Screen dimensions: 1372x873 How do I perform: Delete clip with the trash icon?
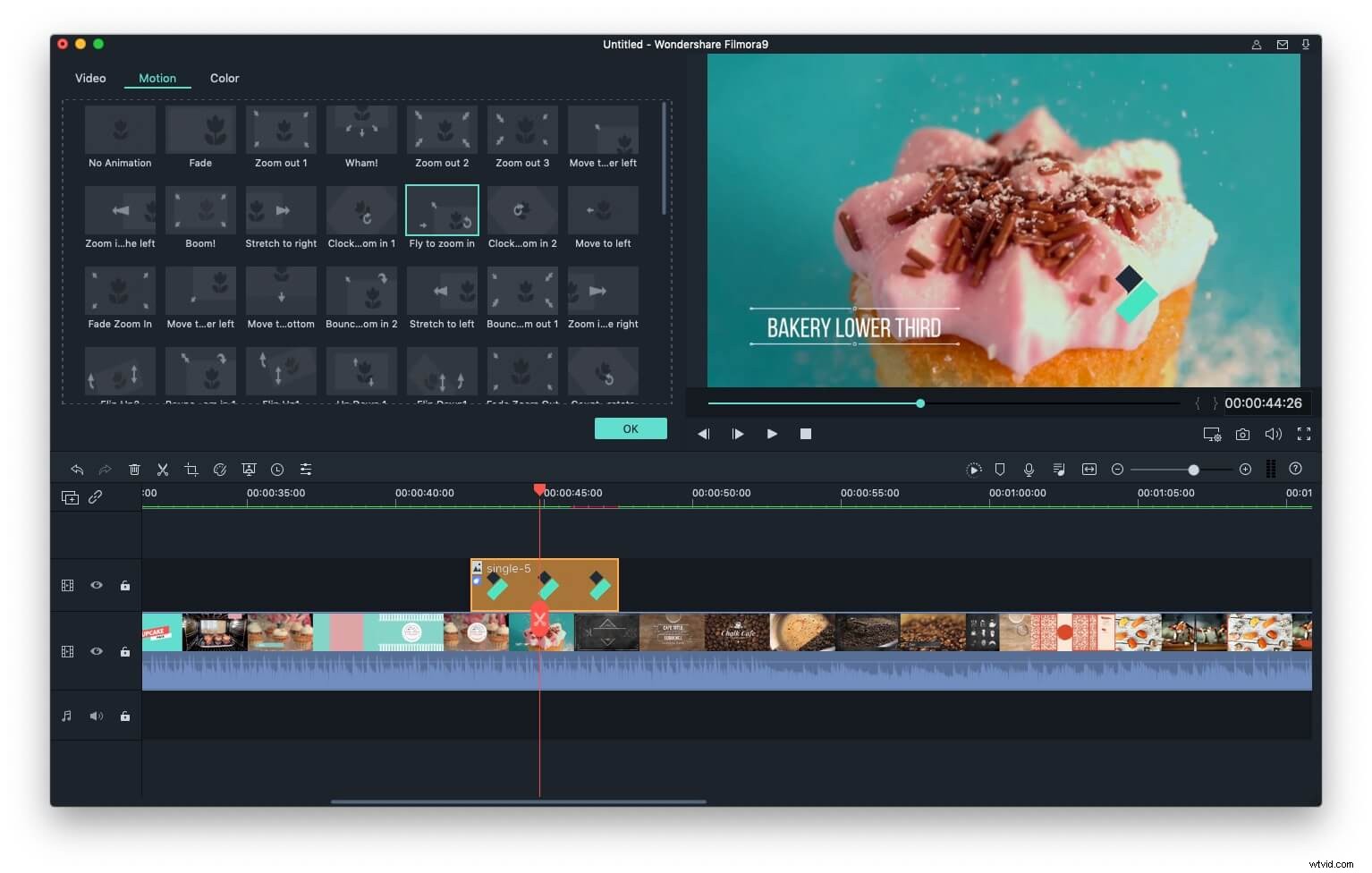[x=134, y=469]
